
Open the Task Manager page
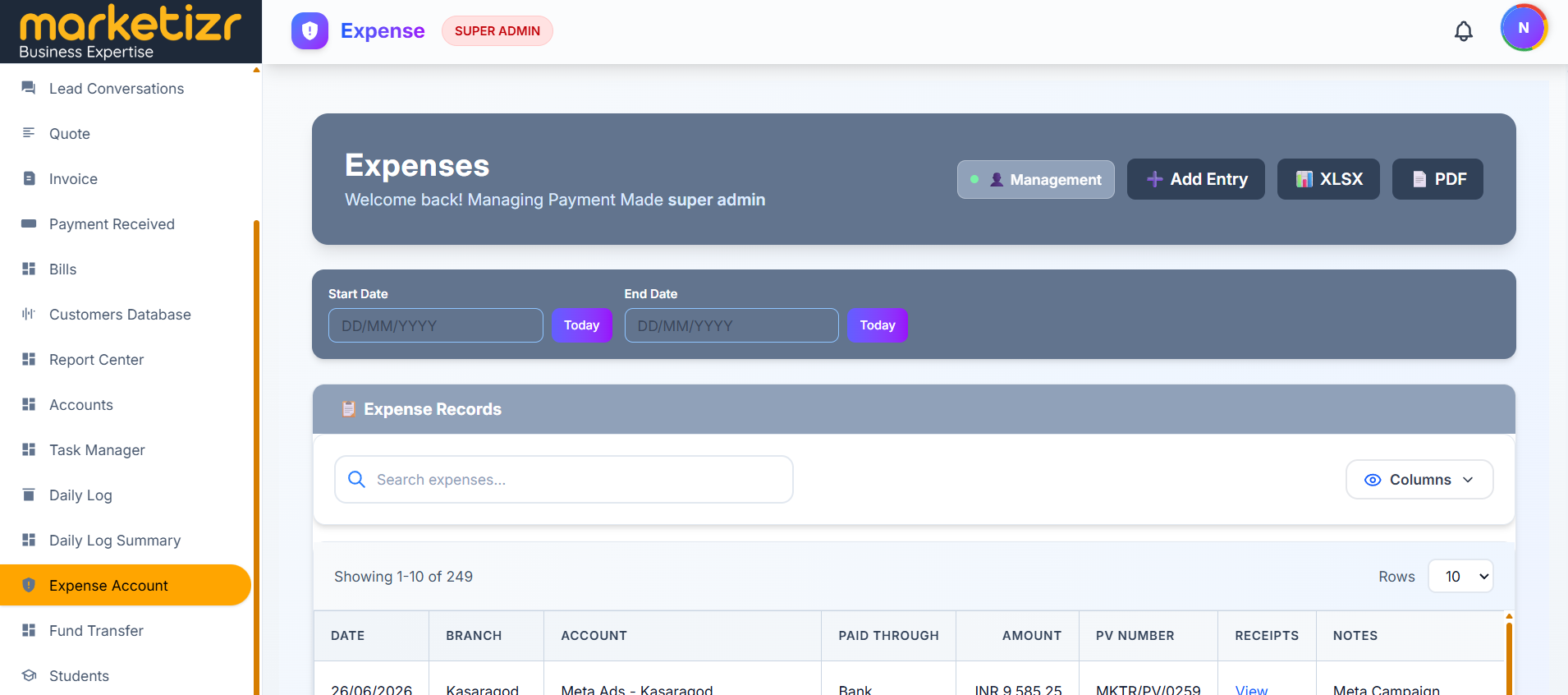(97, 450)
